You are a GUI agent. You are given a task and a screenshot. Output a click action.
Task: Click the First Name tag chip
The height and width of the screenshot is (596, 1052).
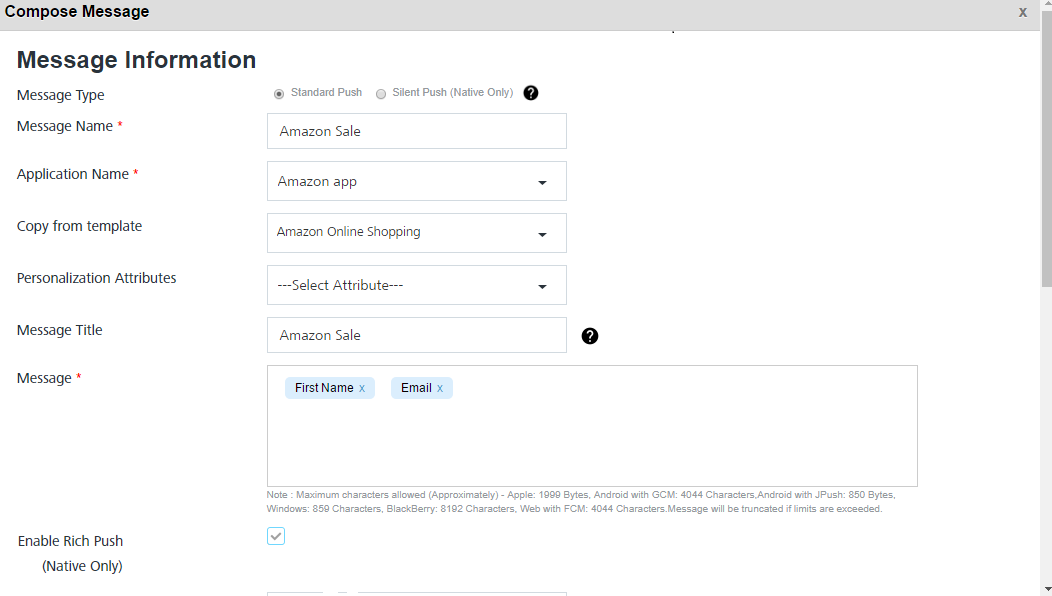pos(324,388)
